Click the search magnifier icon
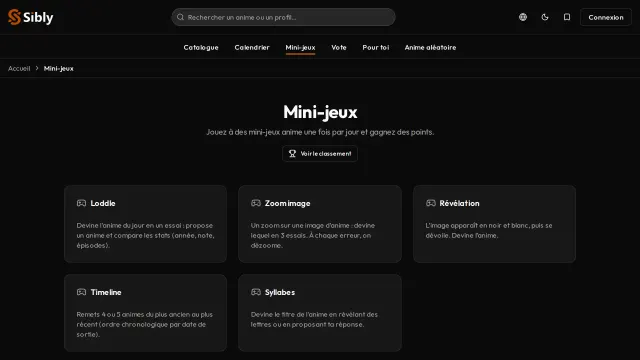This screenshot has height=360, width=640. [x=180, y=17]
